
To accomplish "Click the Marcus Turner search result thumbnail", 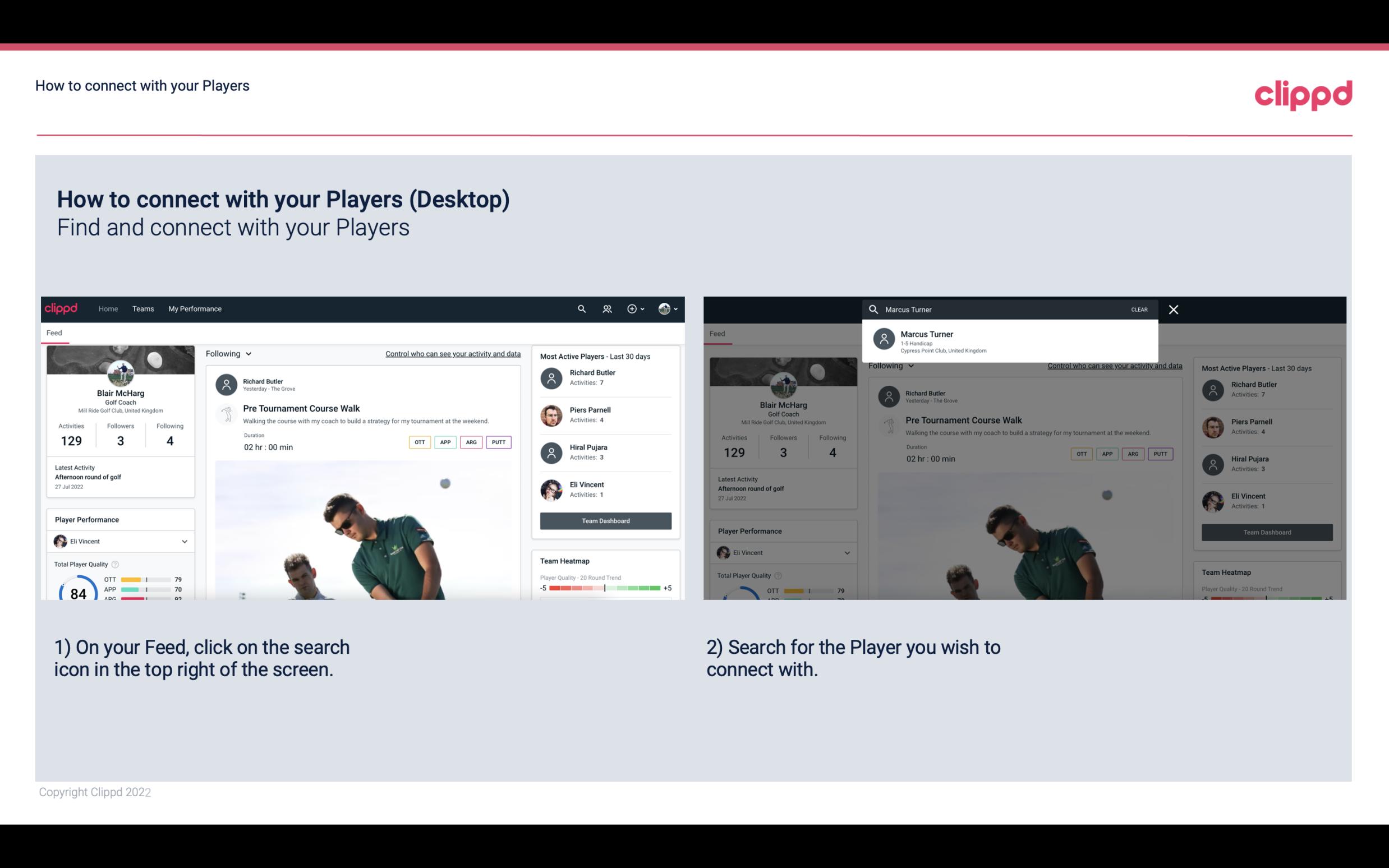I will click(883, 340).
